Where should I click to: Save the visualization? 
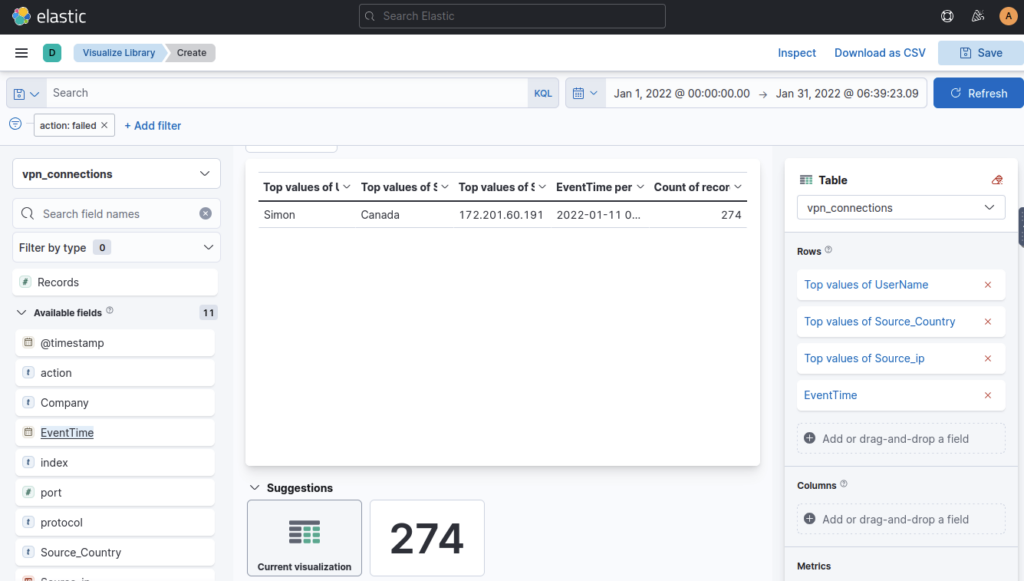981,53
